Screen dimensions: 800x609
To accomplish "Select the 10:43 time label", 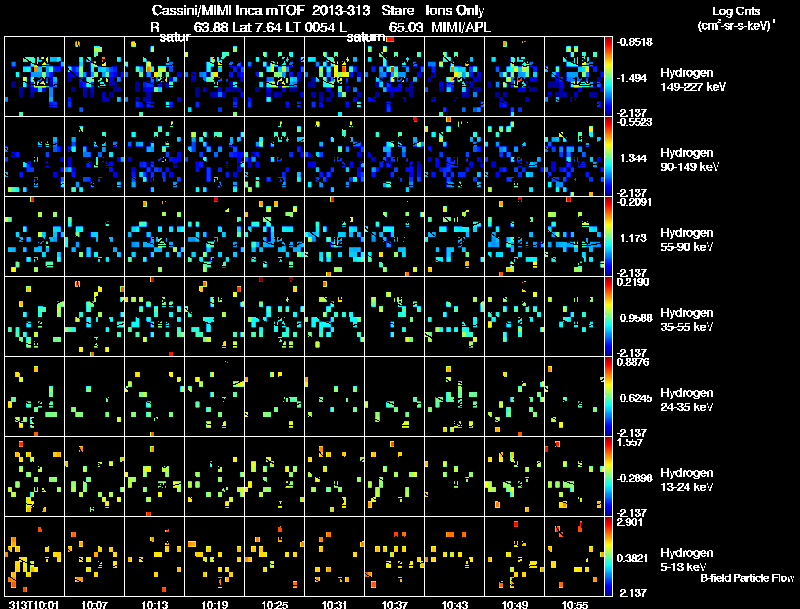I will [455, 604].
